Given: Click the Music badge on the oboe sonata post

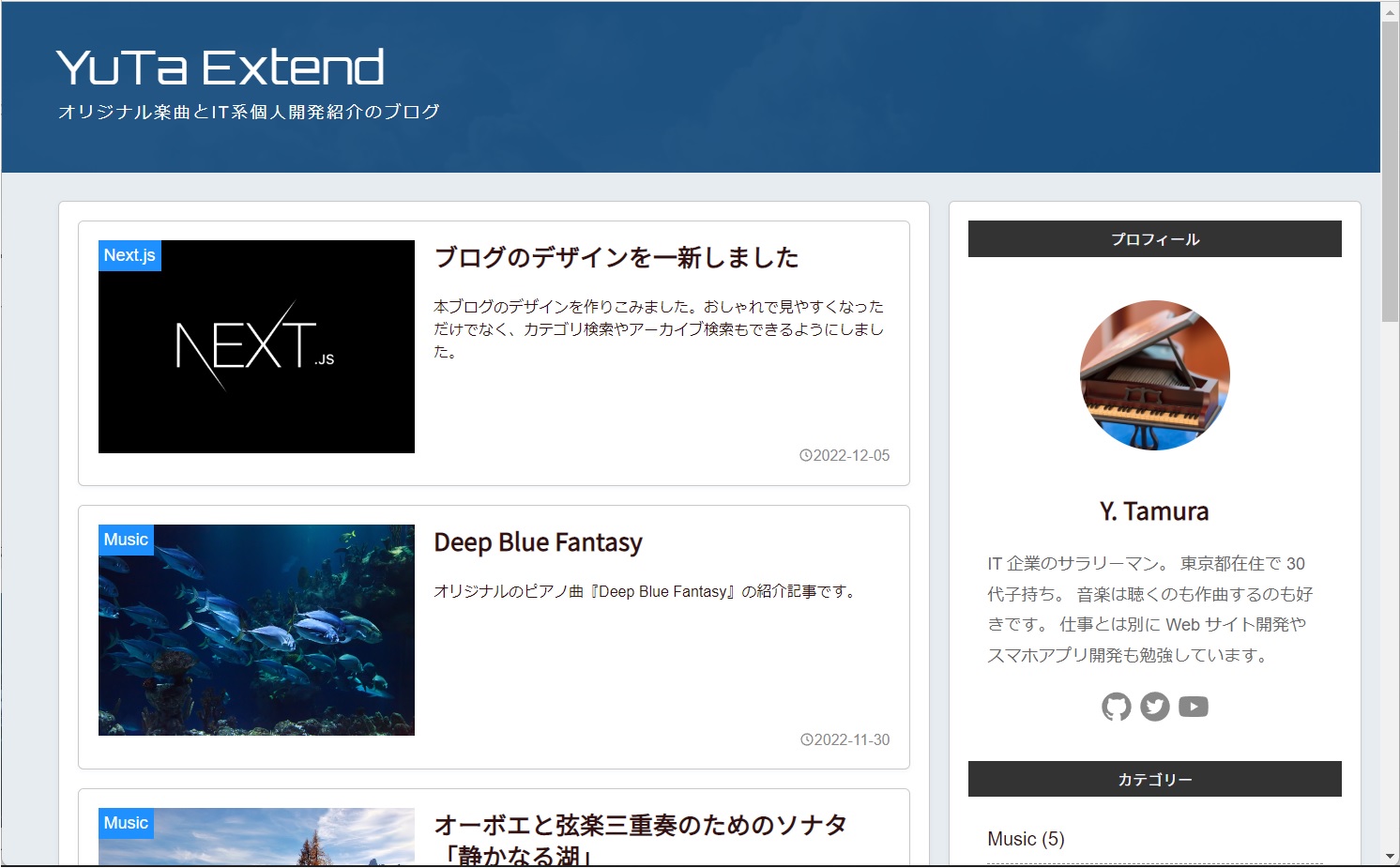Looking at the screenshot, I should tap(126, 823).
